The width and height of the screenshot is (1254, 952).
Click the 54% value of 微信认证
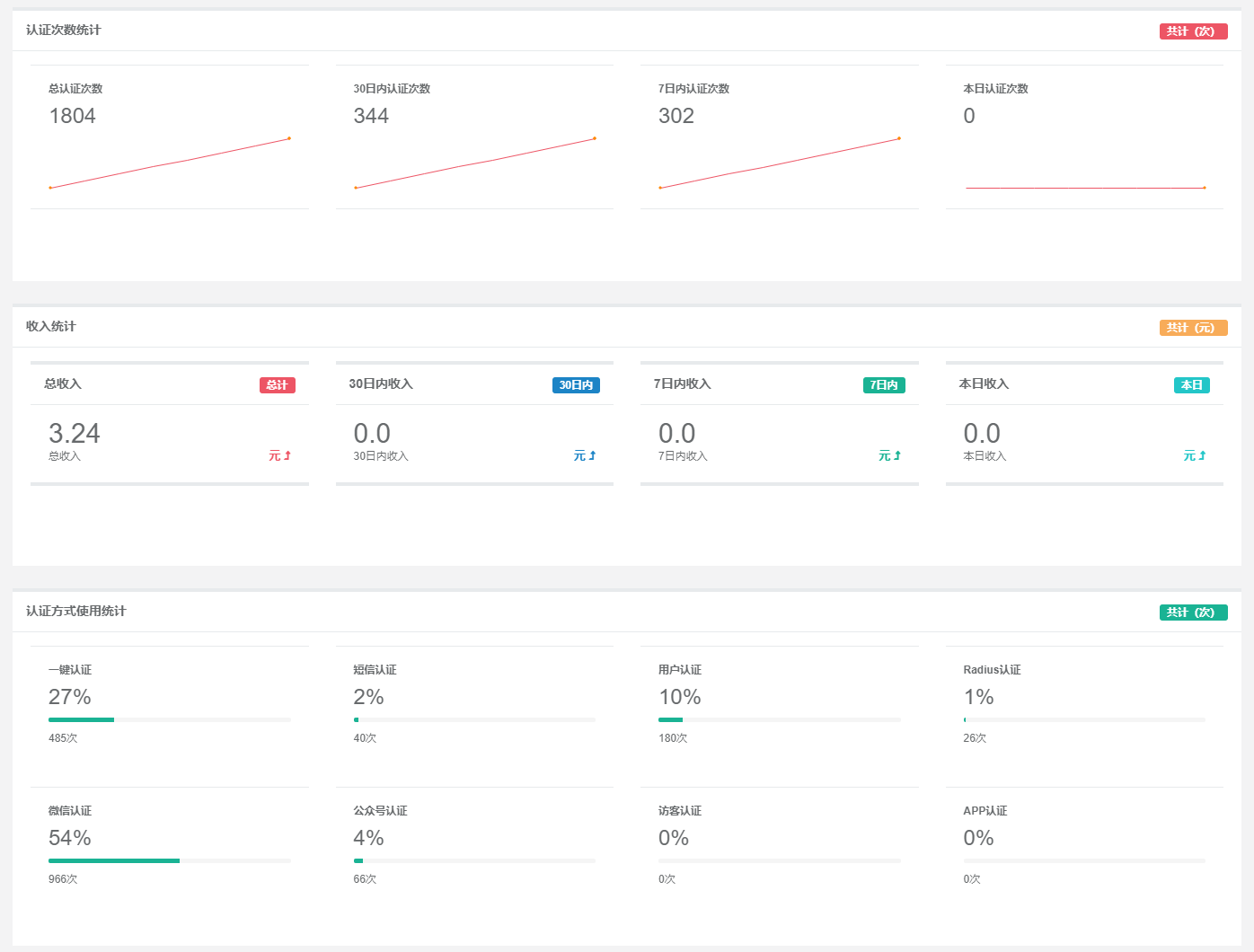pos(70,838)
